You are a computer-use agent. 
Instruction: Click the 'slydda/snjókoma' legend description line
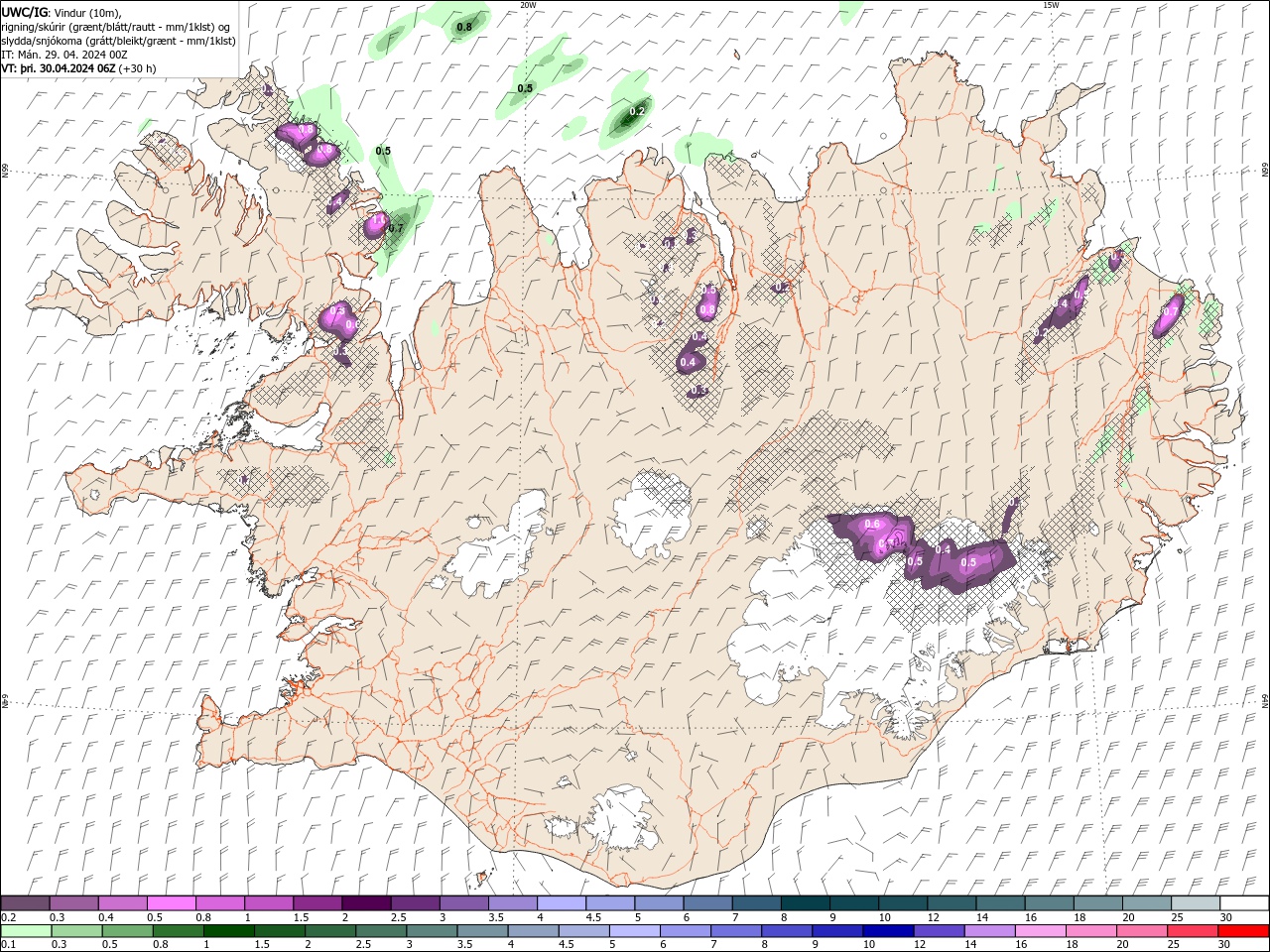pos(118,41)
